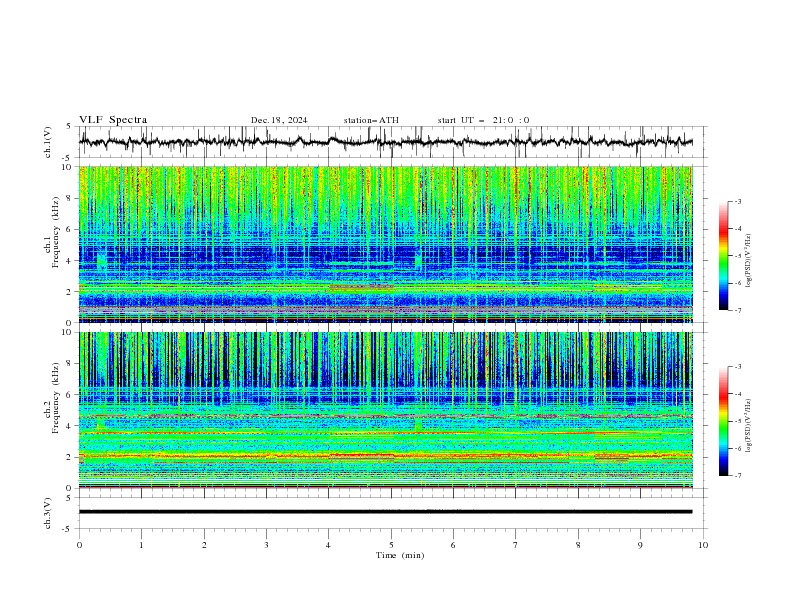Click the ch.1 PSD color scale bar

pyautogui.click(x=723, y=256)
